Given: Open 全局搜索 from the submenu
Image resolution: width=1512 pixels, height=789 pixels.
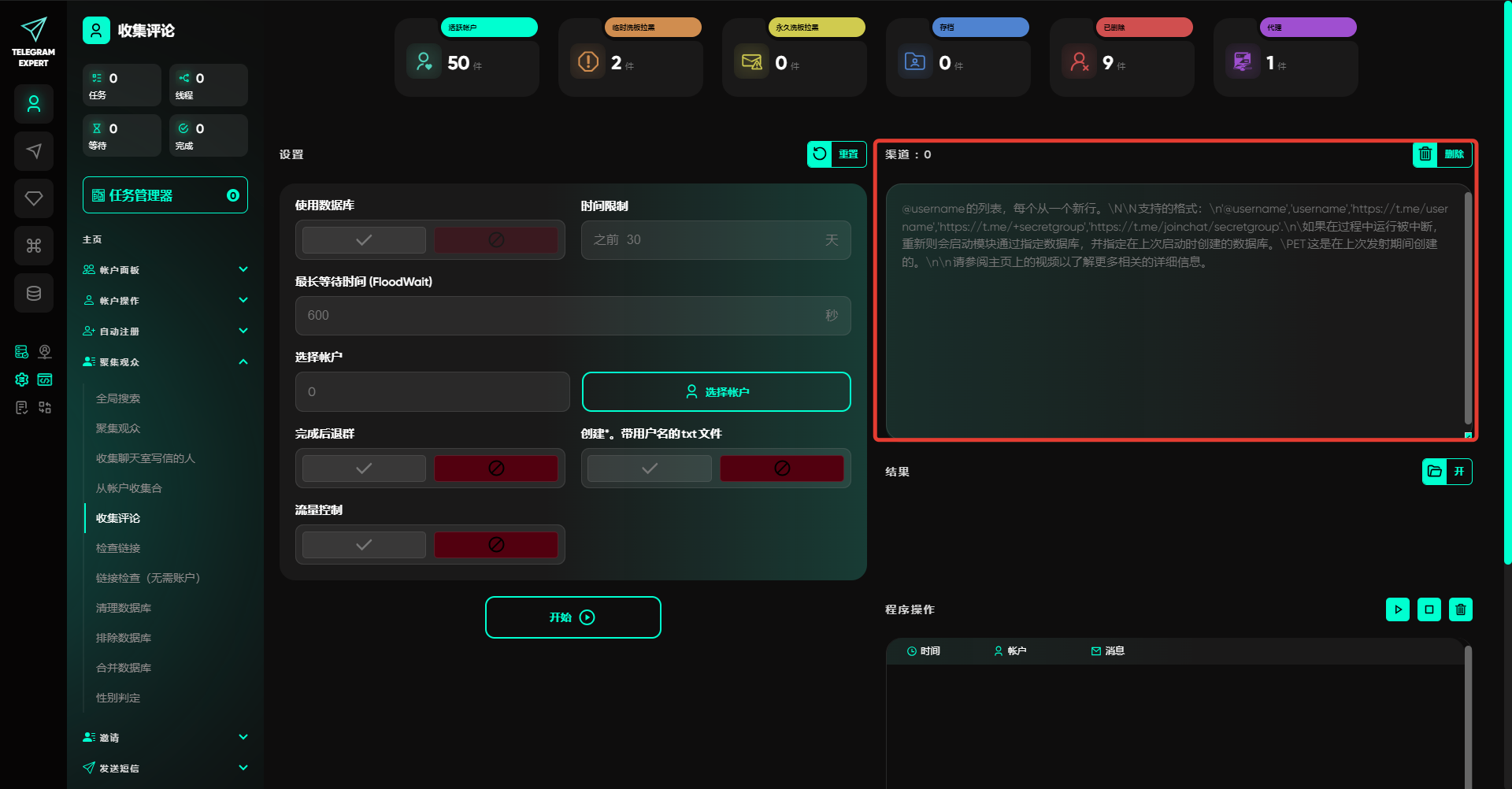Looking at the screenshot, I should 118,398.
